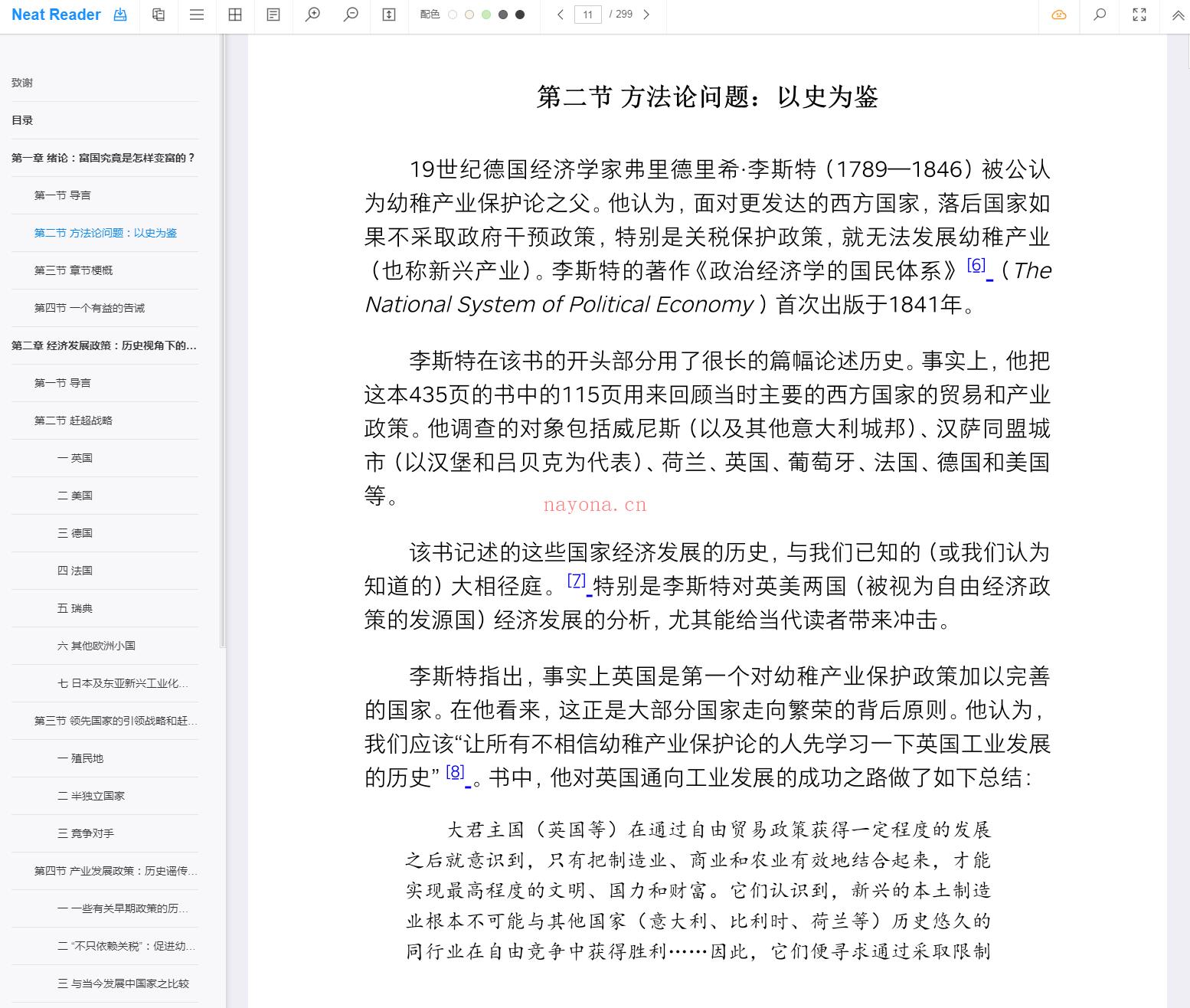The width and height of the screenshot is (1190, 1008).
Task: Click the Neat Reader logo
Action: pyautogui.click(x=56, y=15)
